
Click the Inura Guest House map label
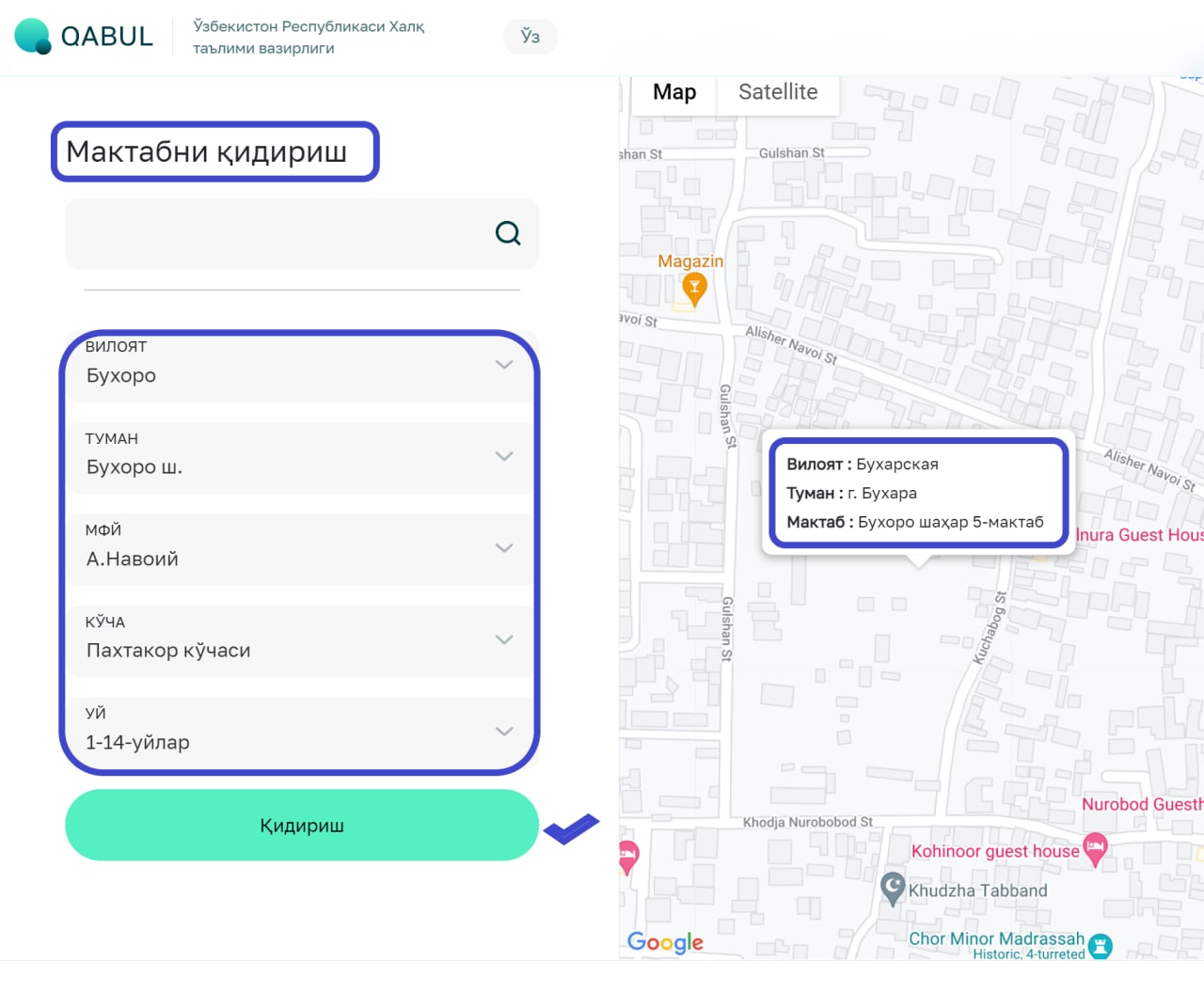(x=1139, y=535)
